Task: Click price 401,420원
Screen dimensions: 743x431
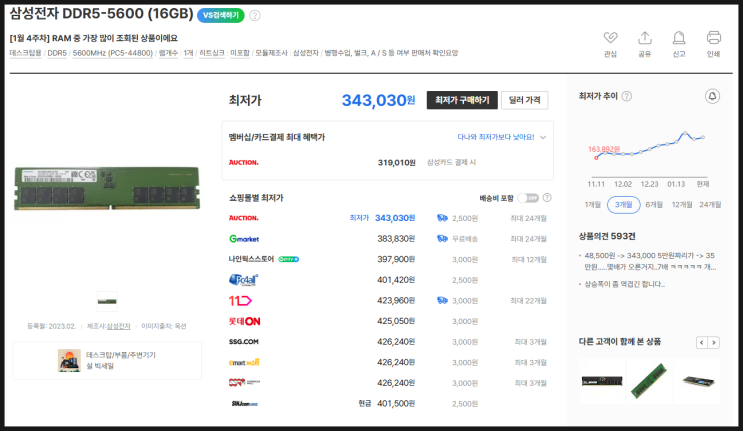Action: (x=396, y=280)
